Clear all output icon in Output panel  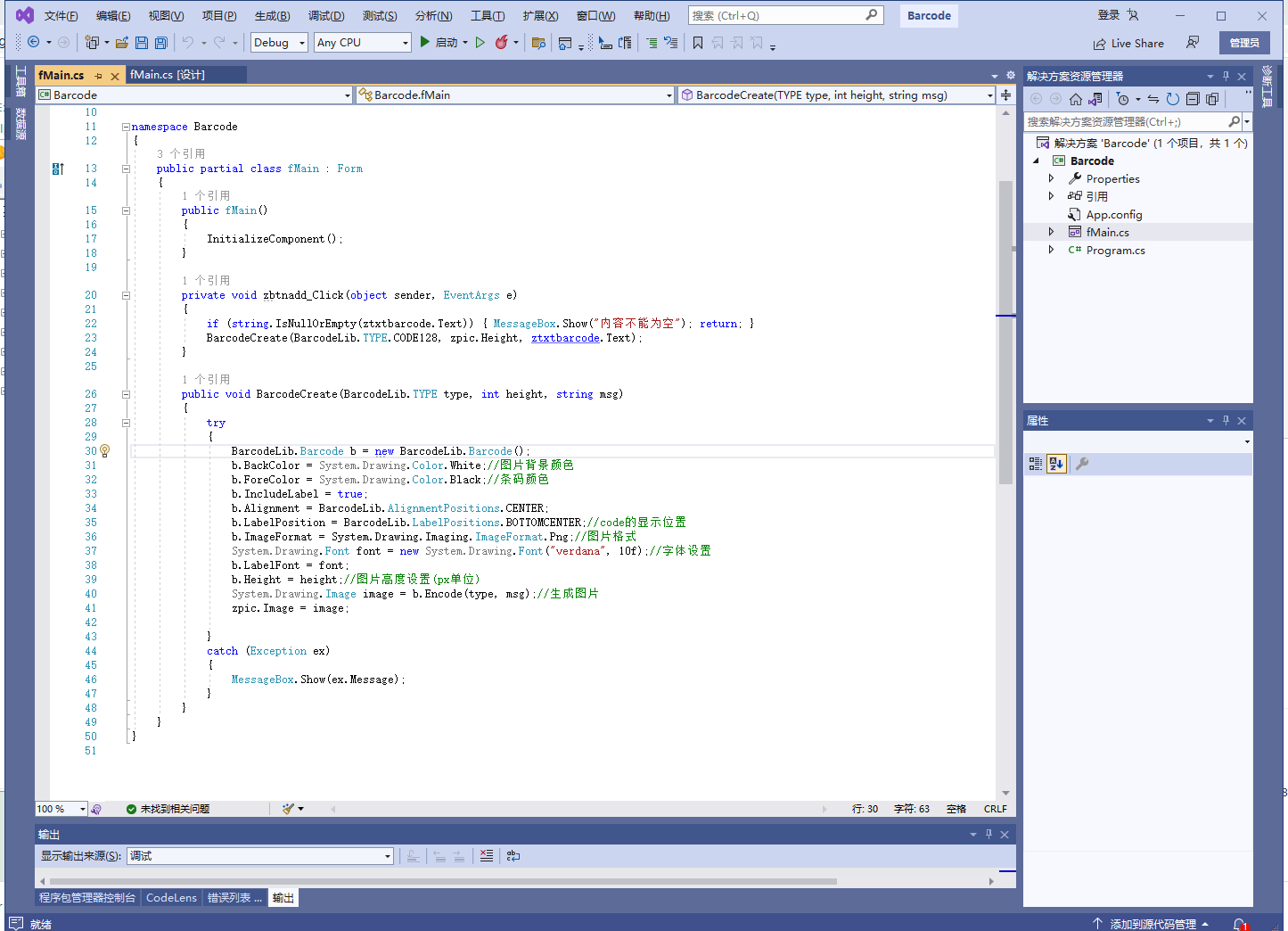pyautogui.click(x=487, y=855)
